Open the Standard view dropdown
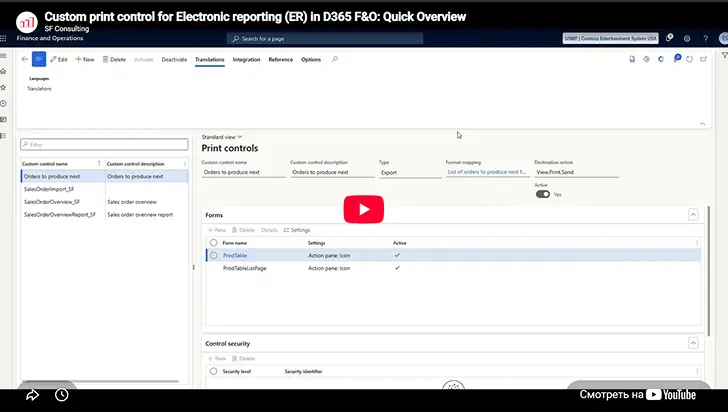 pyautogui.click(x=222, y=137)
